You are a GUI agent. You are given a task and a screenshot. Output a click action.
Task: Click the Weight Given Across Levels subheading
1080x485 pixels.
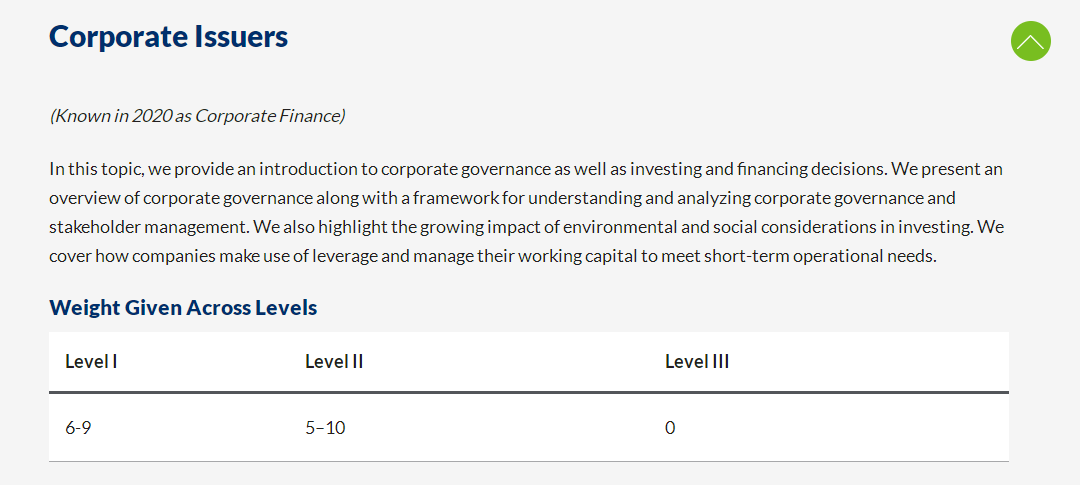tap(183, 307)
